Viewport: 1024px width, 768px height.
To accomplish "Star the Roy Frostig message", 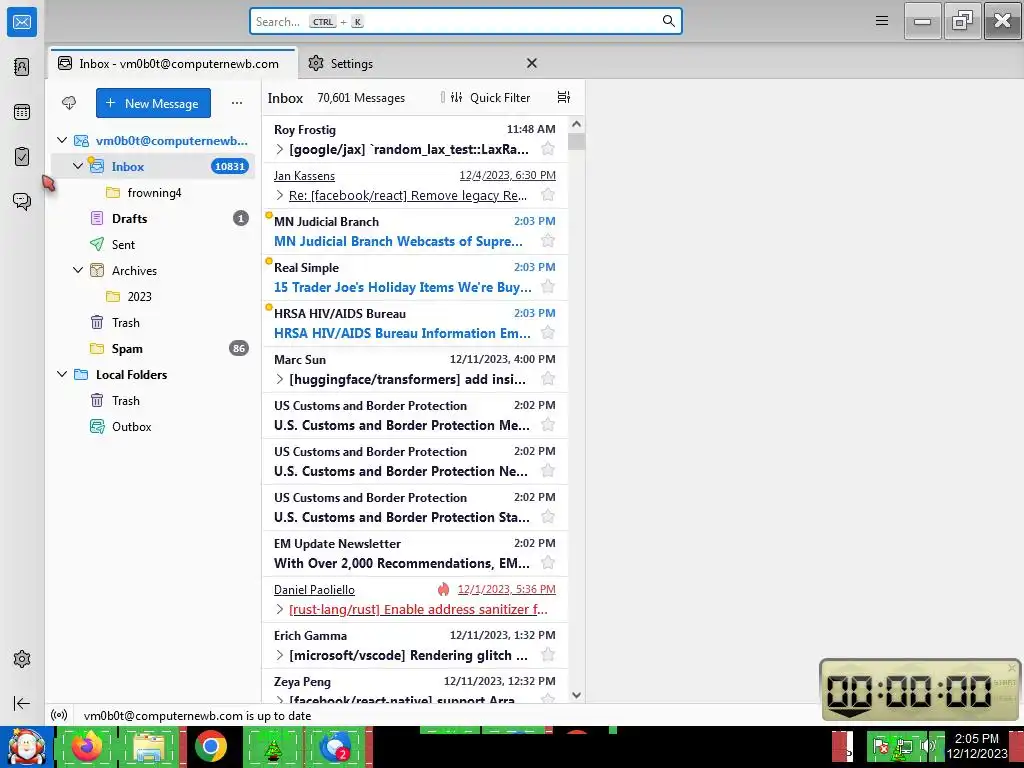I will pyautogui.click(x=548, y=149).
